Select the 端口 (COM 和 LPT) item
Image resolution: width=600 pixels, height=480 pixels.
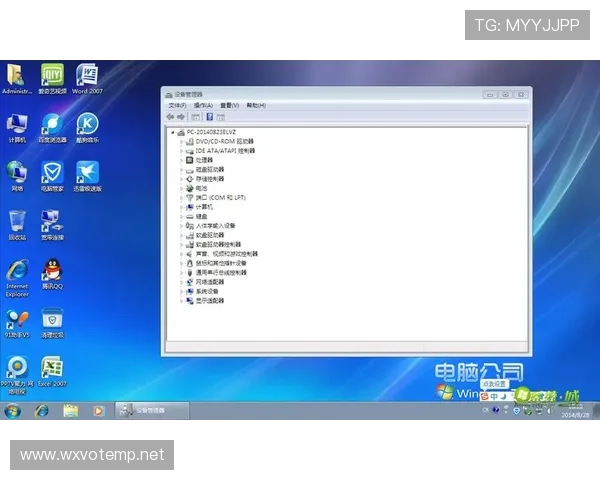click(218, 198)
